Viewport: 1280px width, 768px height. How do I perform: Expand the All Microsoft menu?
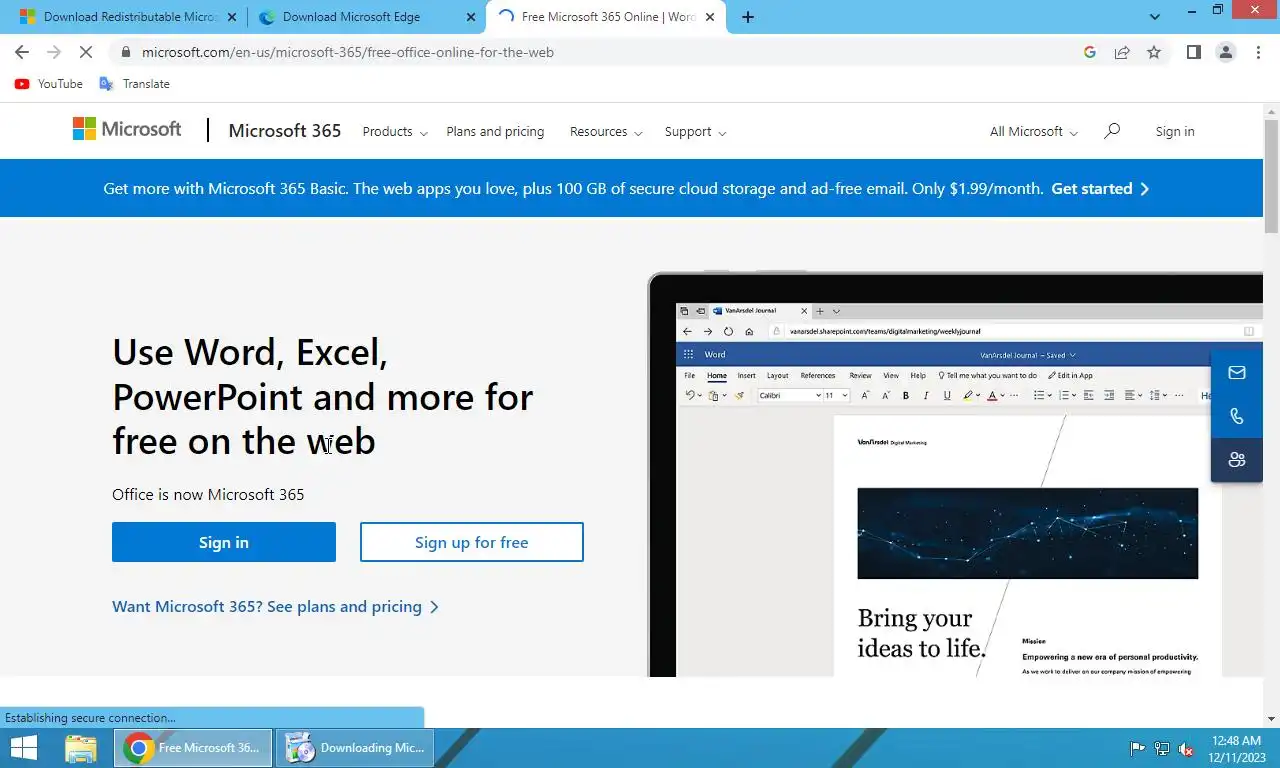coord(1034,131)
